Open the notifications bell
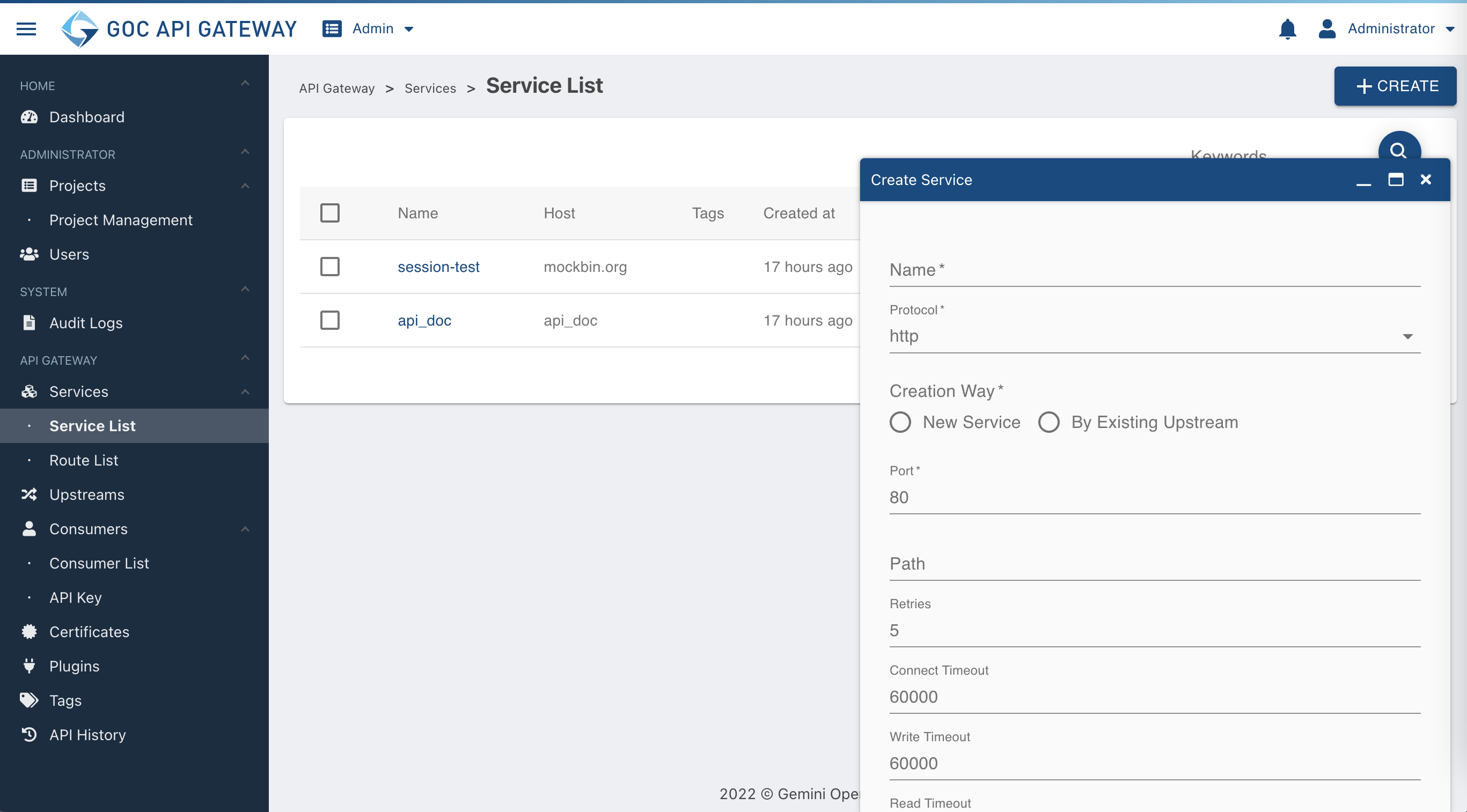1467x812 pixels. coord(1287,28)
